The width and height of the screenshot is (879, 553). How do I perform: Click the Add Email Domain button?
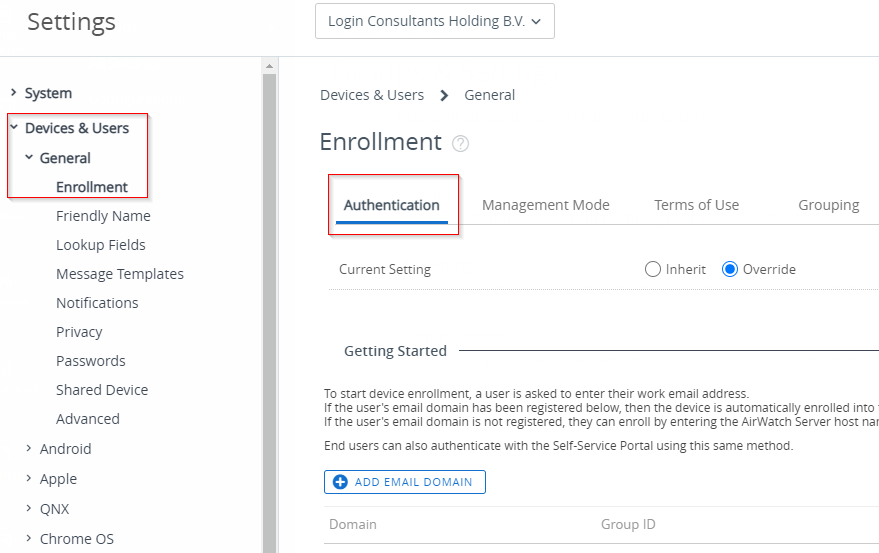(x=405, y=482)
